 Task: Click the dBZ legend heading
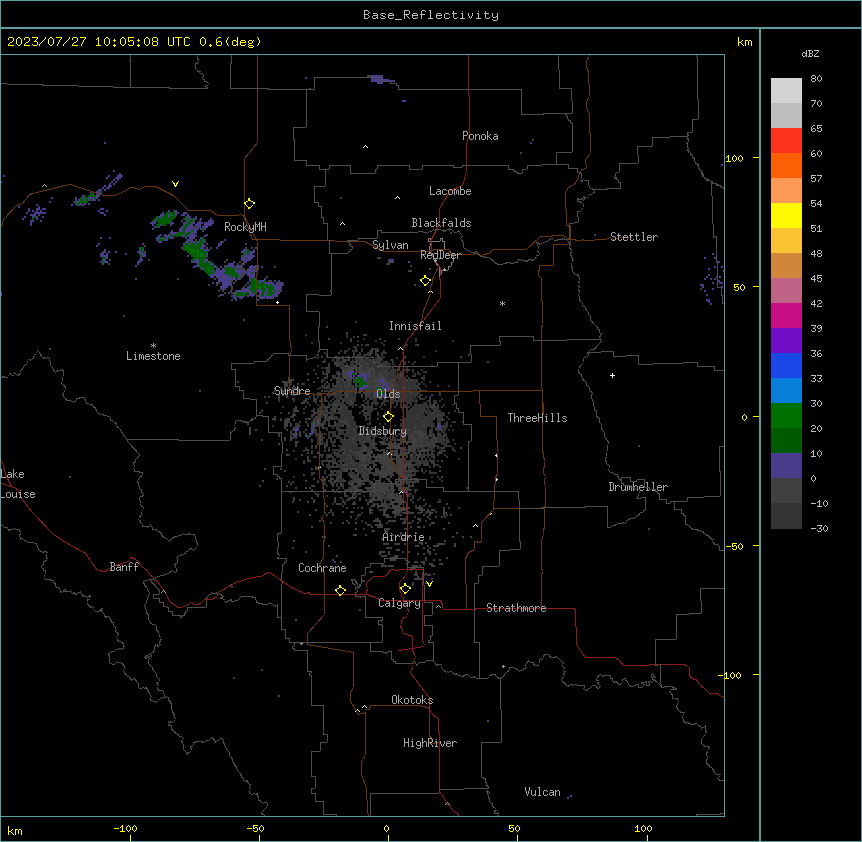tap(810, 54)
